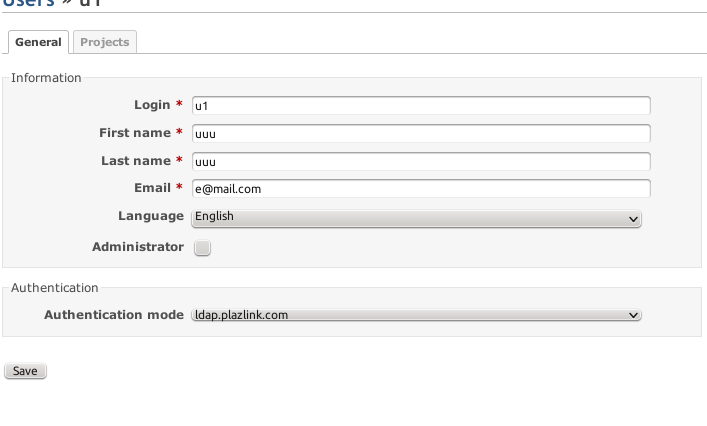Switch to the General tab
This screenshot has width=707, height=426.
click(x=38, y=42)
